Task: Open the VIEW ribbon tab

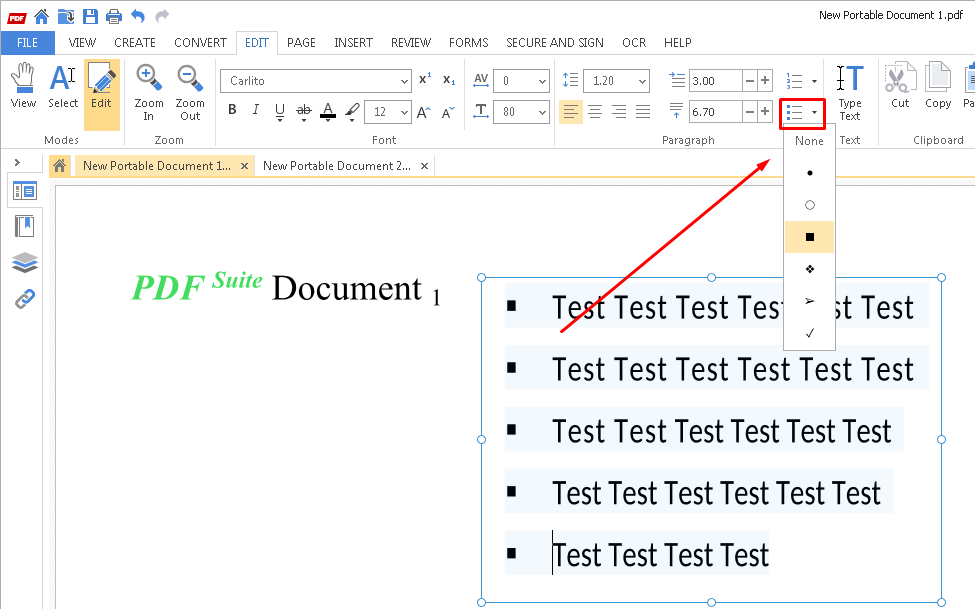Action: tap(82, 43)
